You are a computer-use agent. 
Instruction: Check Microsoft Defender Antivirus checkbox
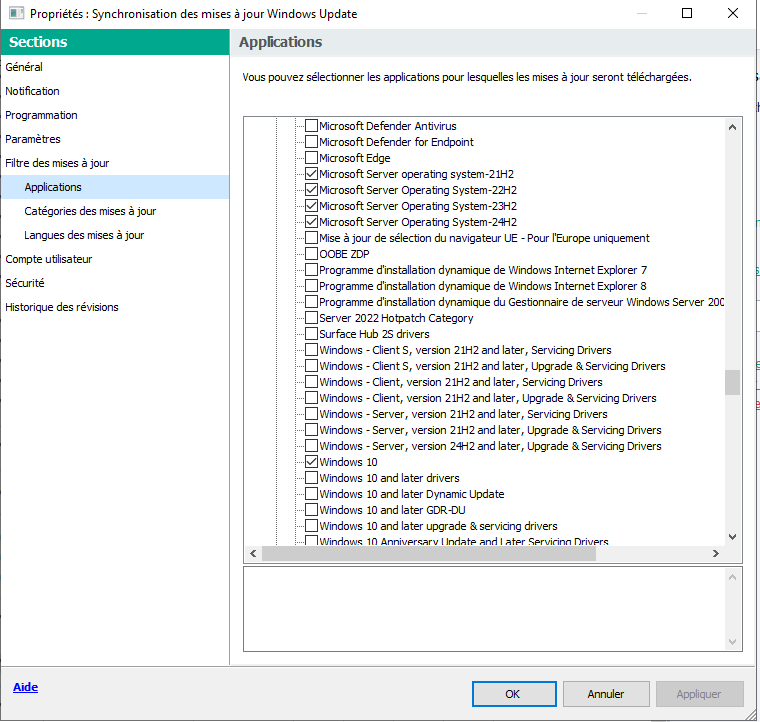(x=311, y=126)
